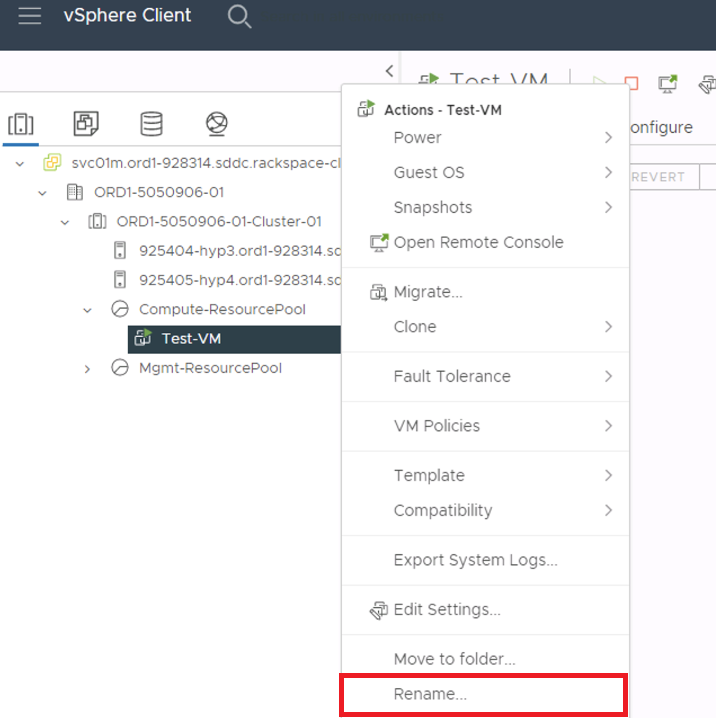Select Migrate... from the actions menu
This screenshot has height=718, width=716.
click(485, 292)
